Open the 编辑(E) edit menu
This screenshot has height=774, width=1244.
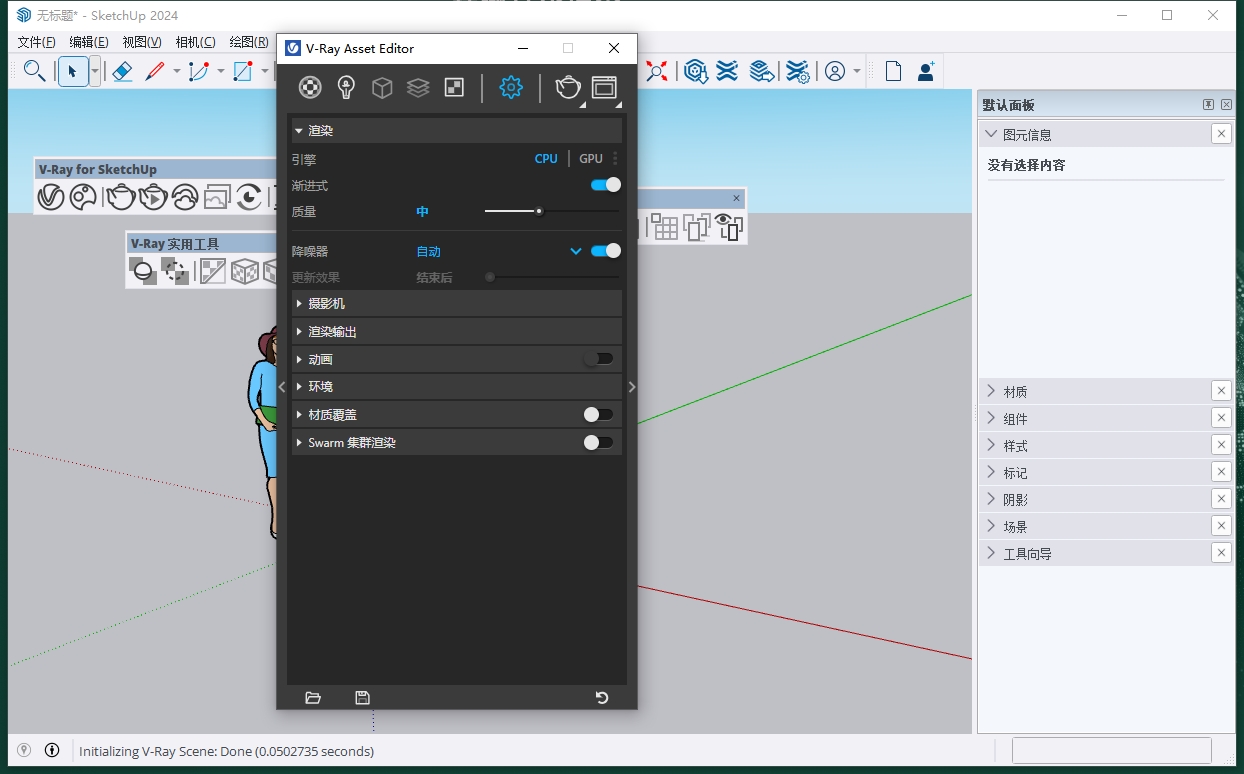click(89, 42)
